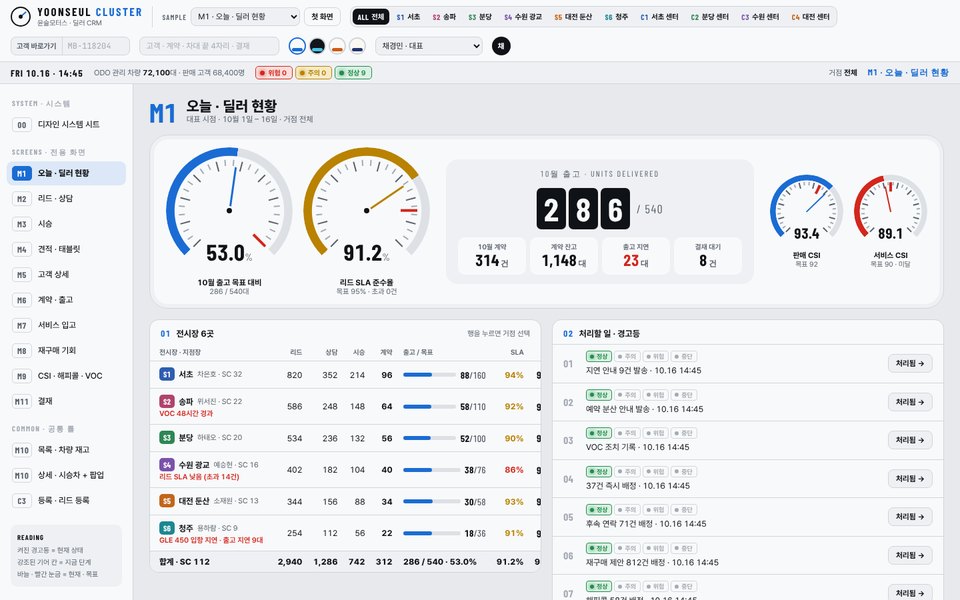960x600 pixels.
Task: Click 처리됨 for task 03 VOC 조치 기록
Action: [x=910, y=440]
